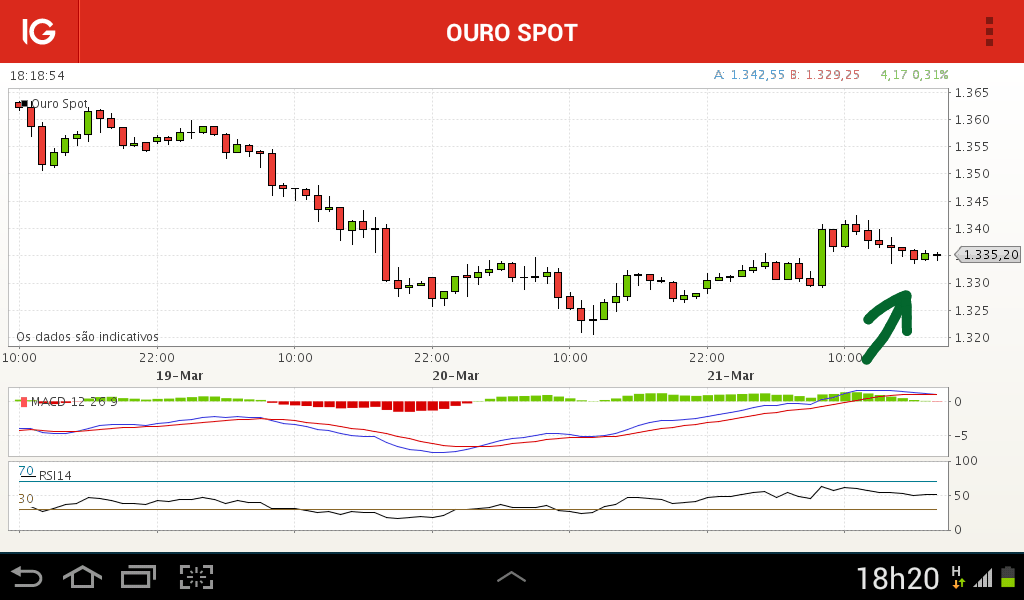Viewport: 1024px width, 600px height.
Task: Tap the Android back button
Action: click(27, 577)
